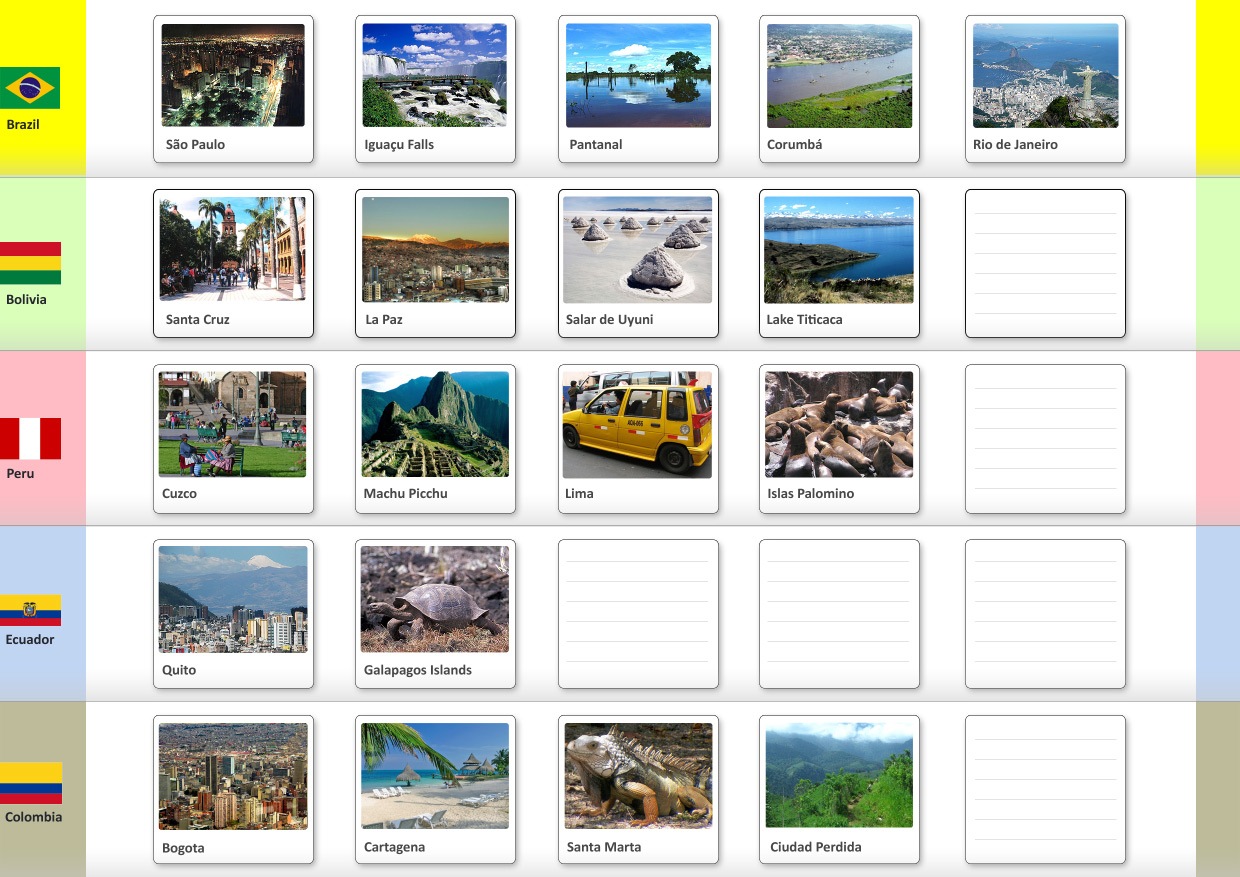Click the Lake Titicaca caption

804,319
